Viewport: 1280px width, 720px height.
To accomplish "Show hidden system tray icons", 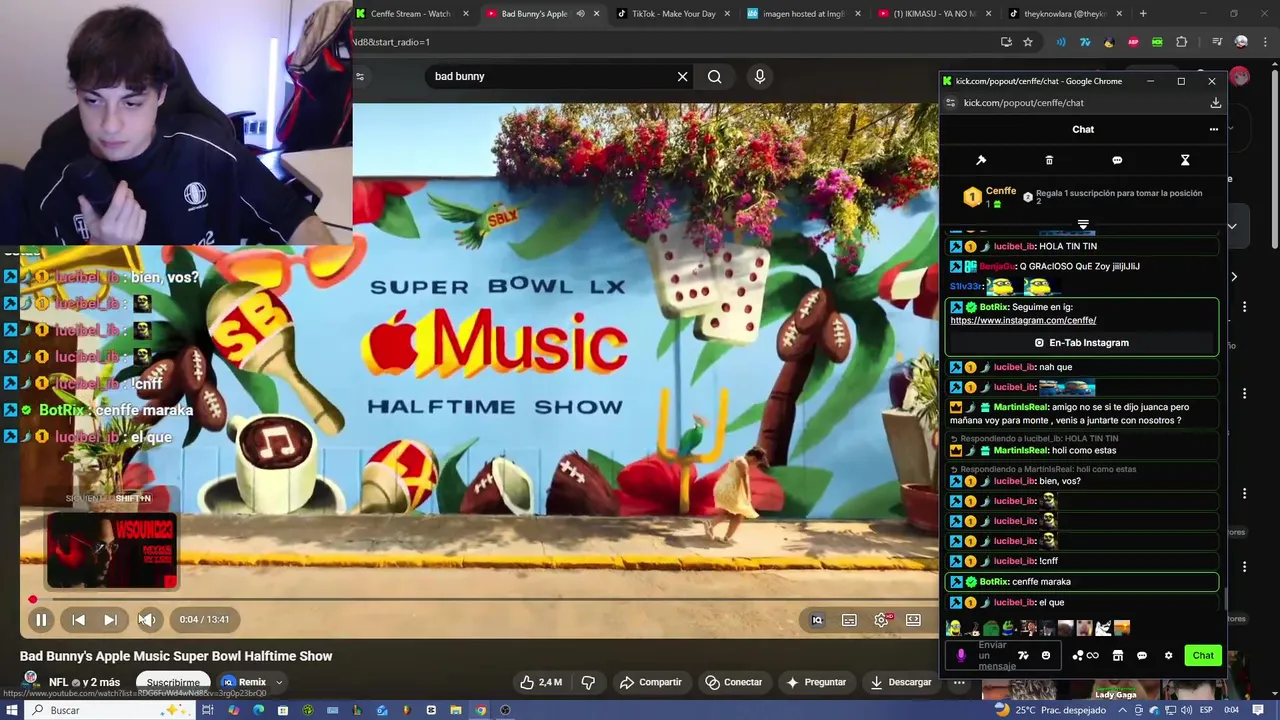I will tap(1122, 710).
